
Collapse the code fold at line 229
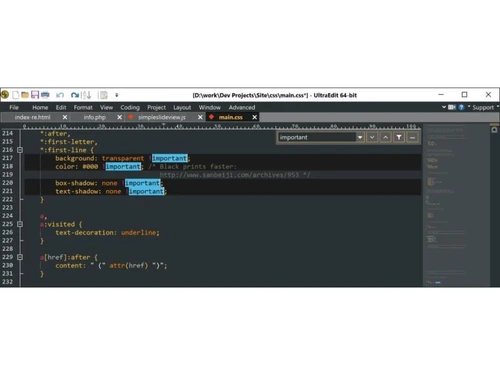[20, 257]
